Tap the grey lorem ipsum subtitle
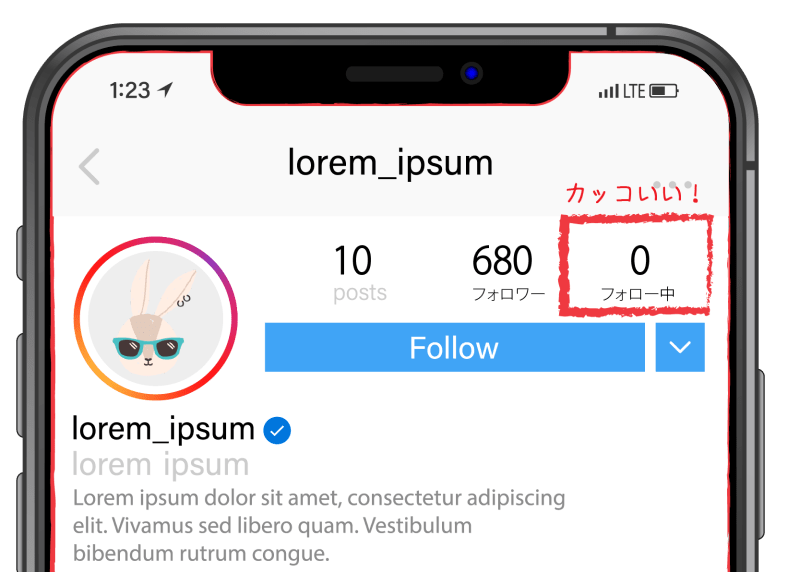Image resolution: width=800 pixels, height=572 pixels. coord(161,464)
